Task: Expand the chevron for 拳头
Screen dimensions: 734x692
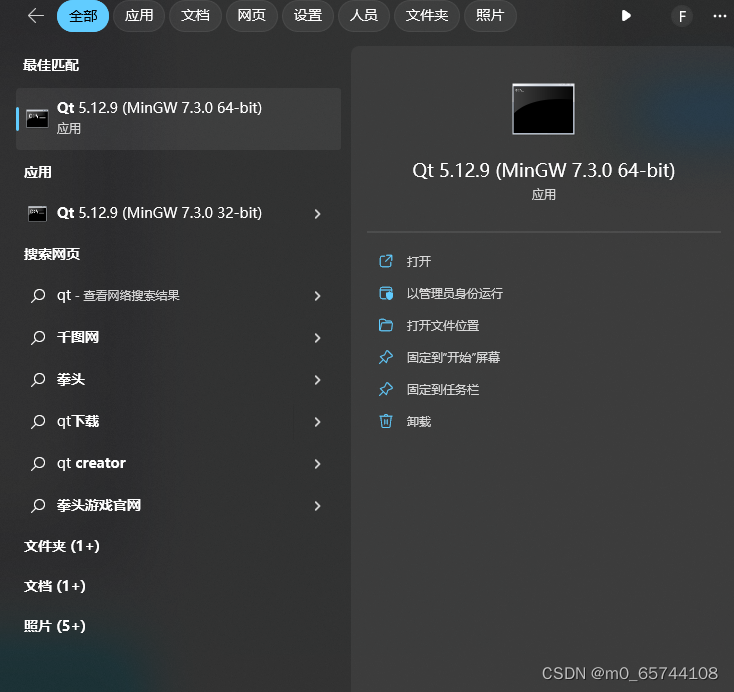Action: coord(317,380)
